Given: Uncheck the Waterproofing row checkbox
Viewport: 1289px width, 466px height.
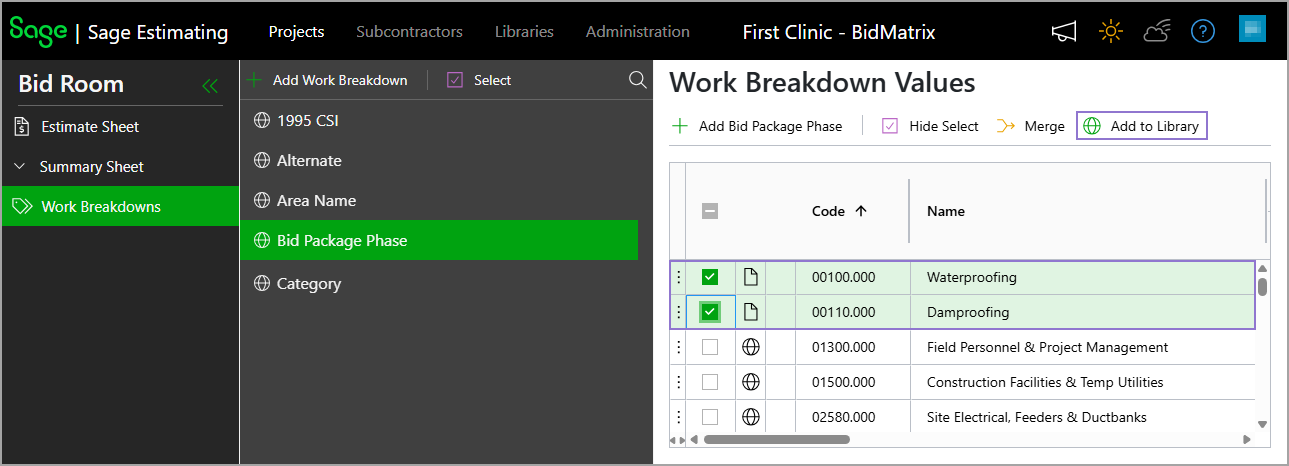Looking at the screenshot, I should [710, 277].
